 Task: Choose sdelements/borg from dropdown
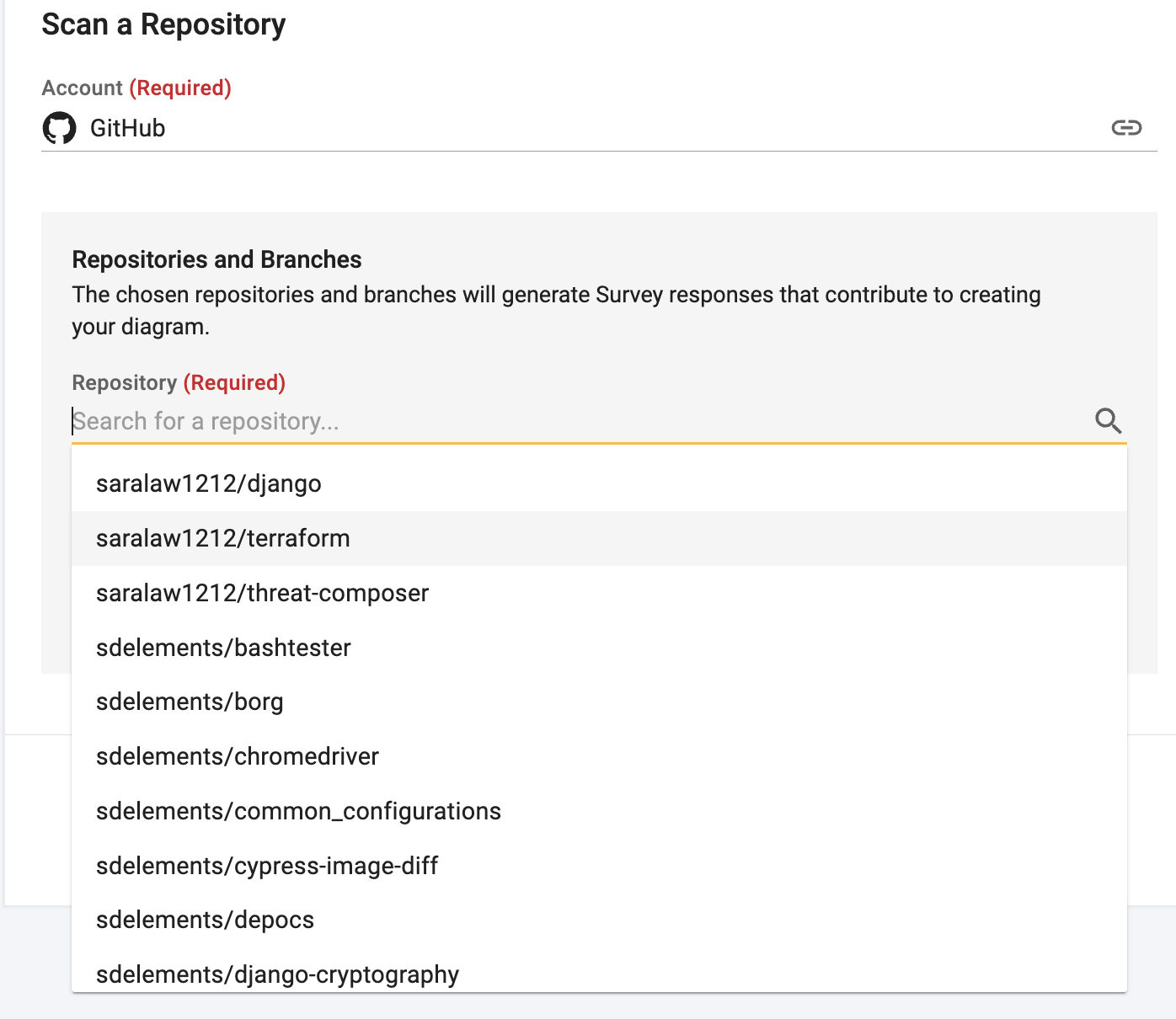tap(599, 702)
